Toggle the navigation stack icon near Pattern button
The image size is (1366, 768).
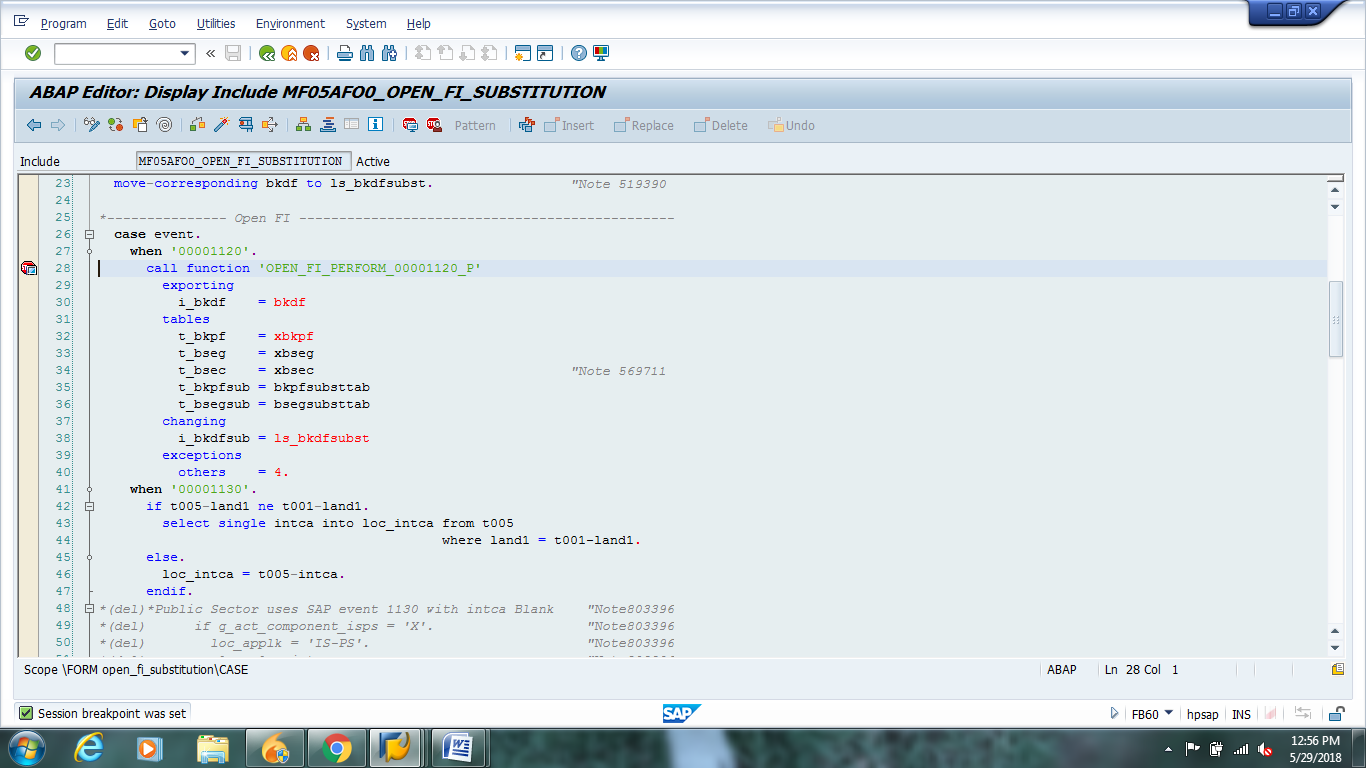pos(527,125)
